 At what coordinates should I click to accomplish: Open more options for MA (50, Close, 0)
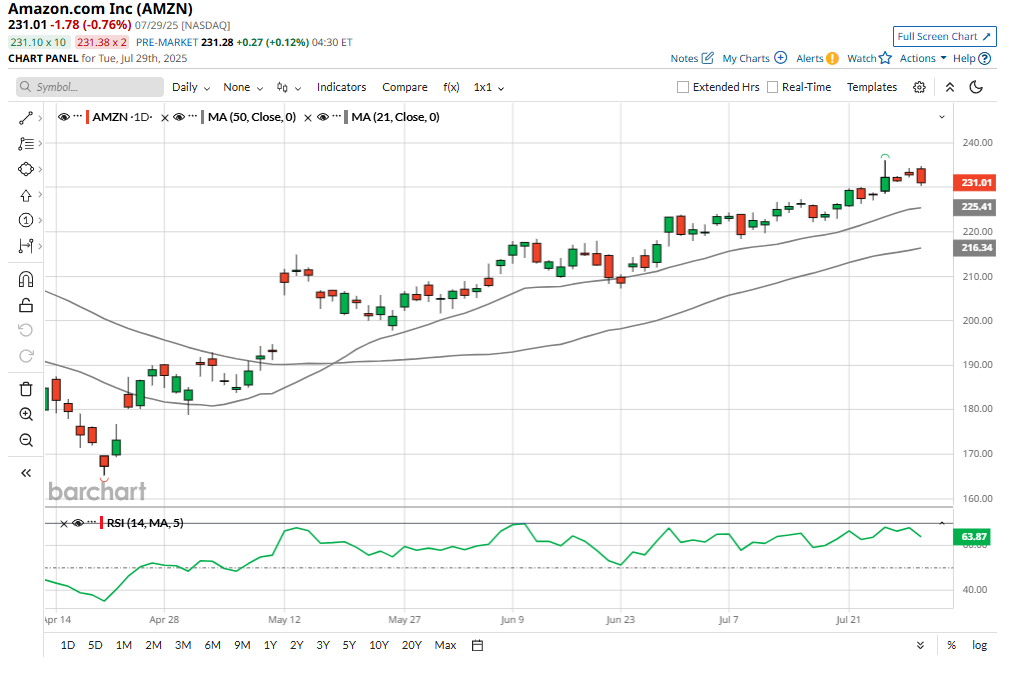click(192, 117)
